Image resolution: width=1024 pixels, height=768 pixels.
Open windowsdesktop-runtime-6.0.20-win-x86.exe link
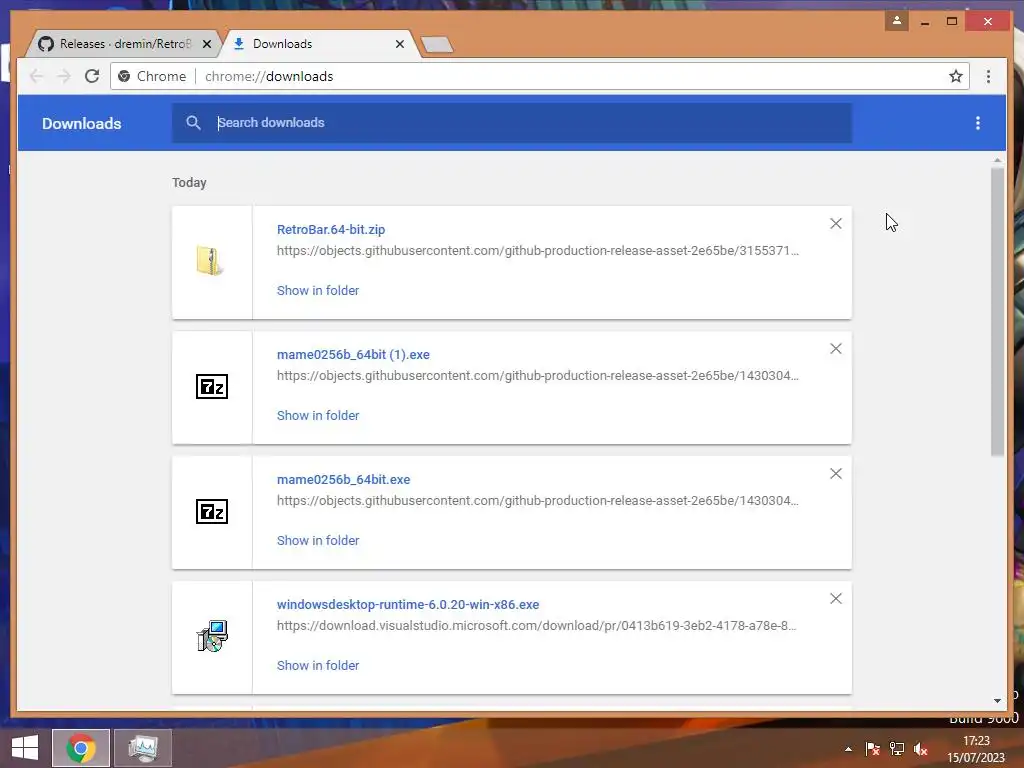point(408,605)
